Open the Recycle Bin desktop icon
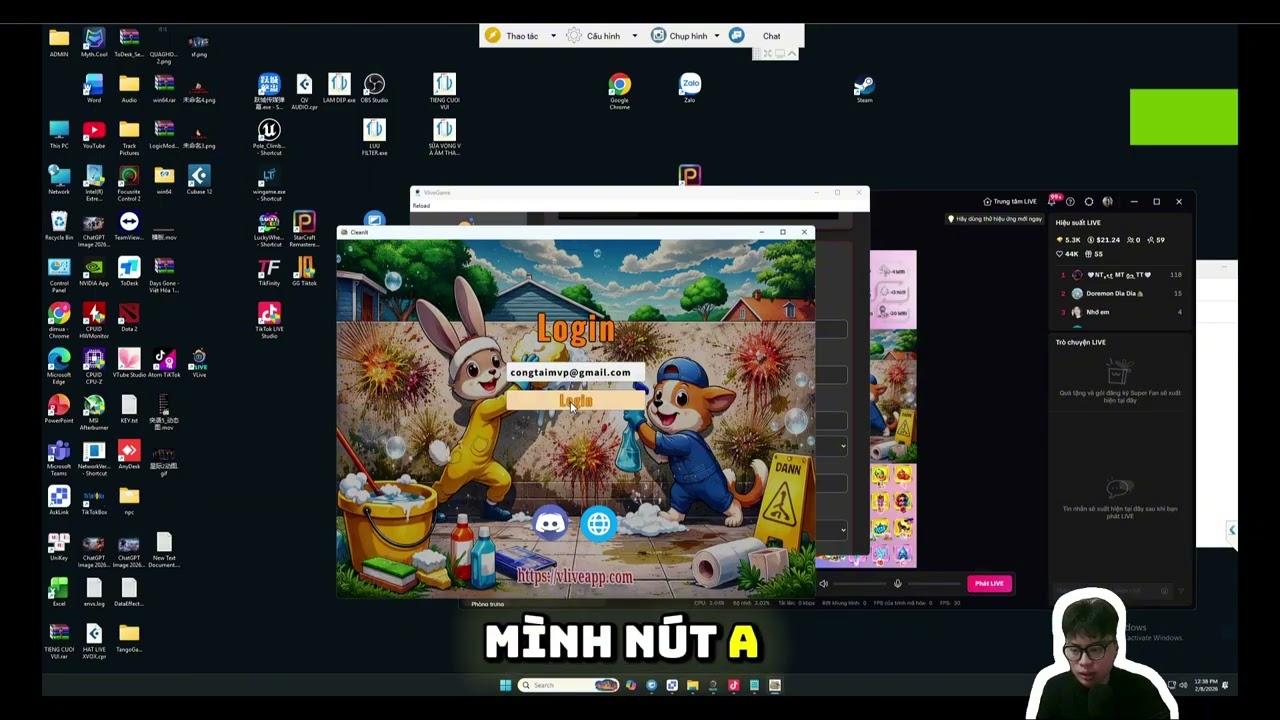This screenshot has height=720, width=1280. click(x=59, y=226)
